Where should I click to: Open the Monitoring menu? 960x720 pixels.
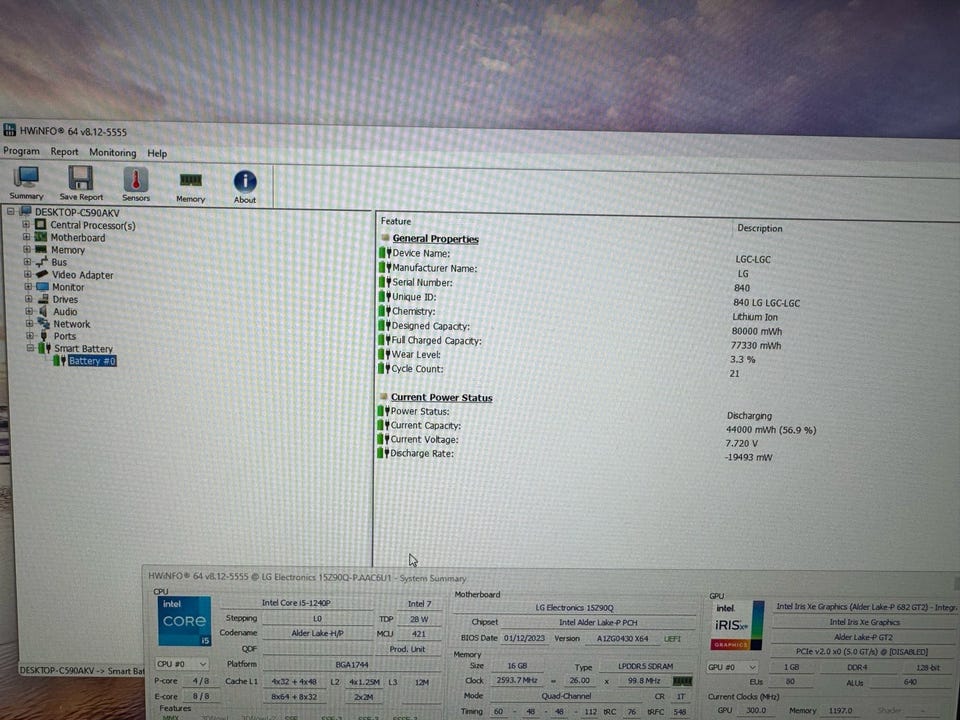(113, 152)
